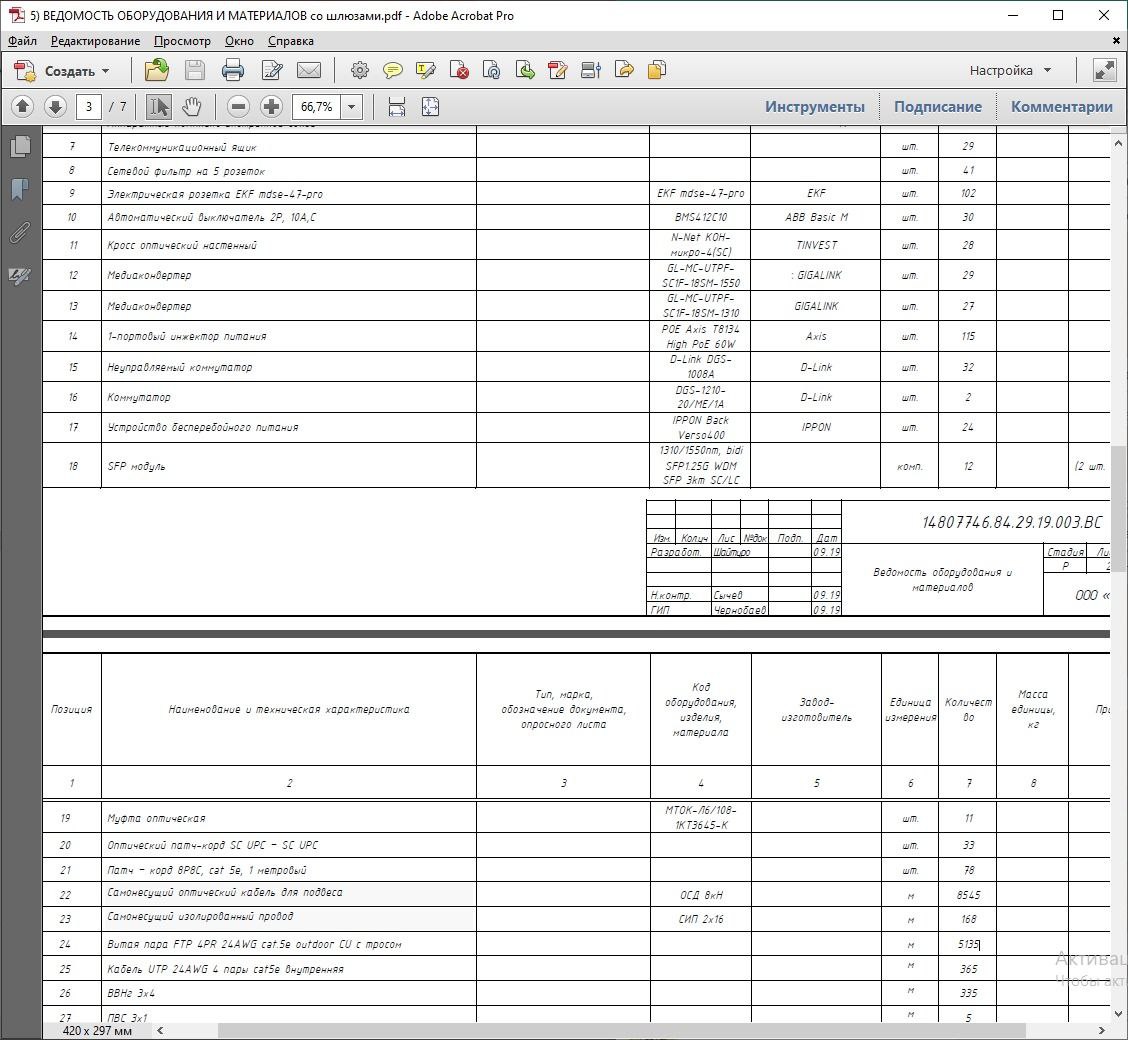The image size is (1128, 1040).
Task: Activate the hand pan tool
Action: coord(191,107)
